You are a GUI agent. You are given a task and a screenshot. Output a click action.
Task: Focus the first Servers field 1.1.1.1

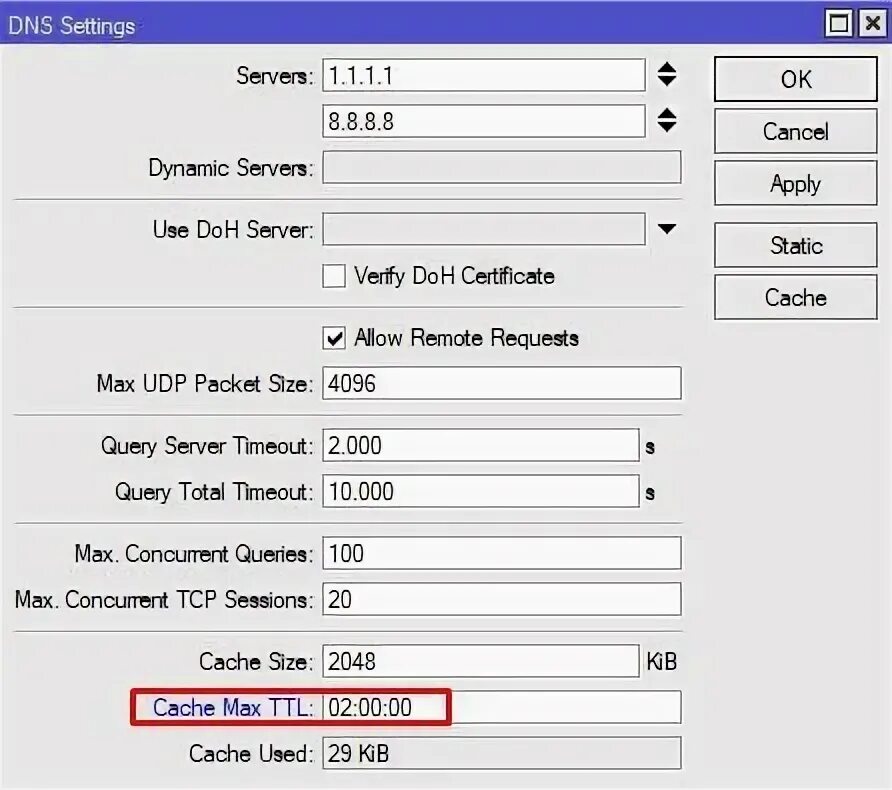[x=484, y=75]
